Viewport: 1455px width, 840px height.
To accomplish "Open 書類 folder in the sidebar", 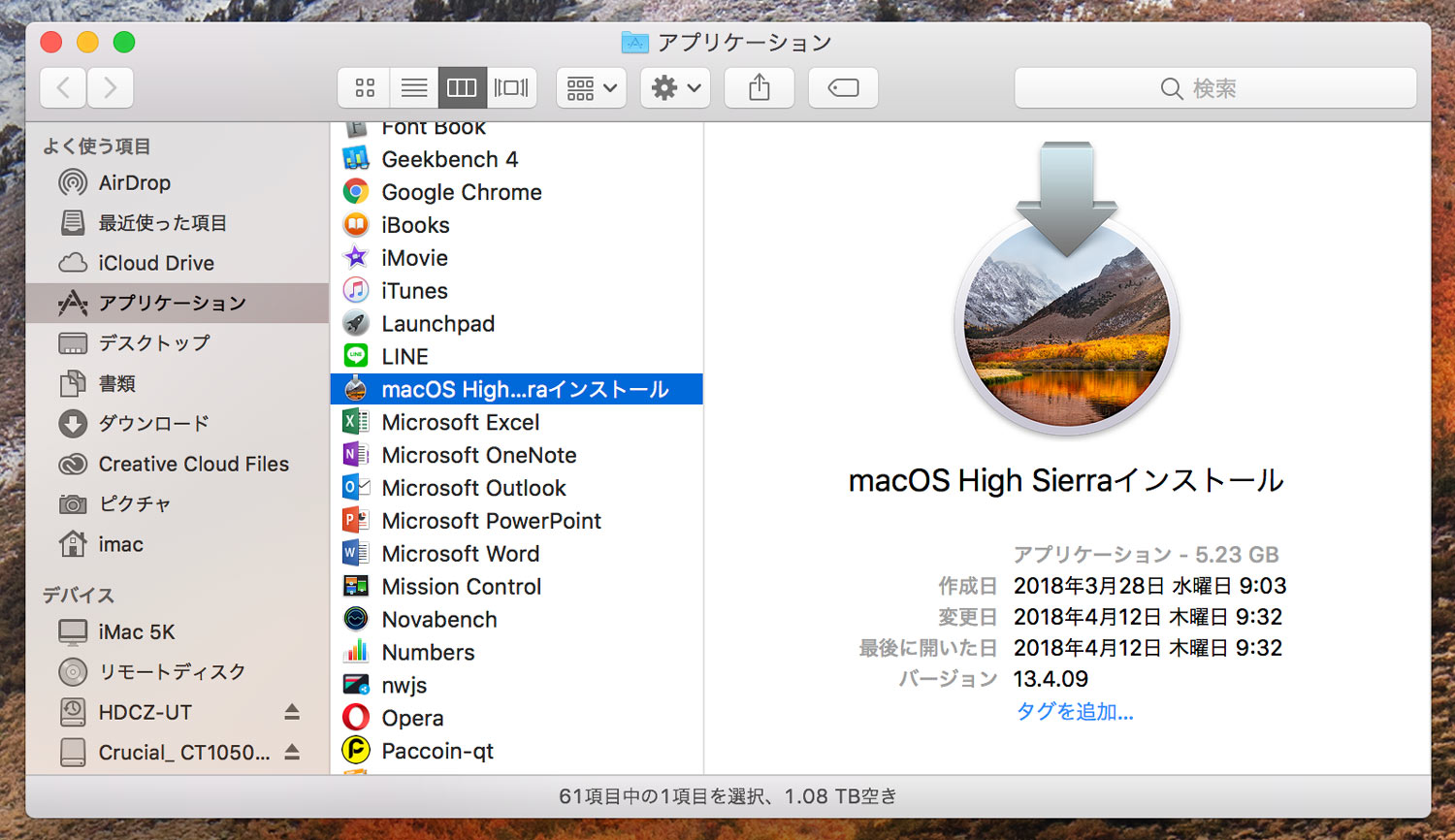I will (x=178, y=383).
